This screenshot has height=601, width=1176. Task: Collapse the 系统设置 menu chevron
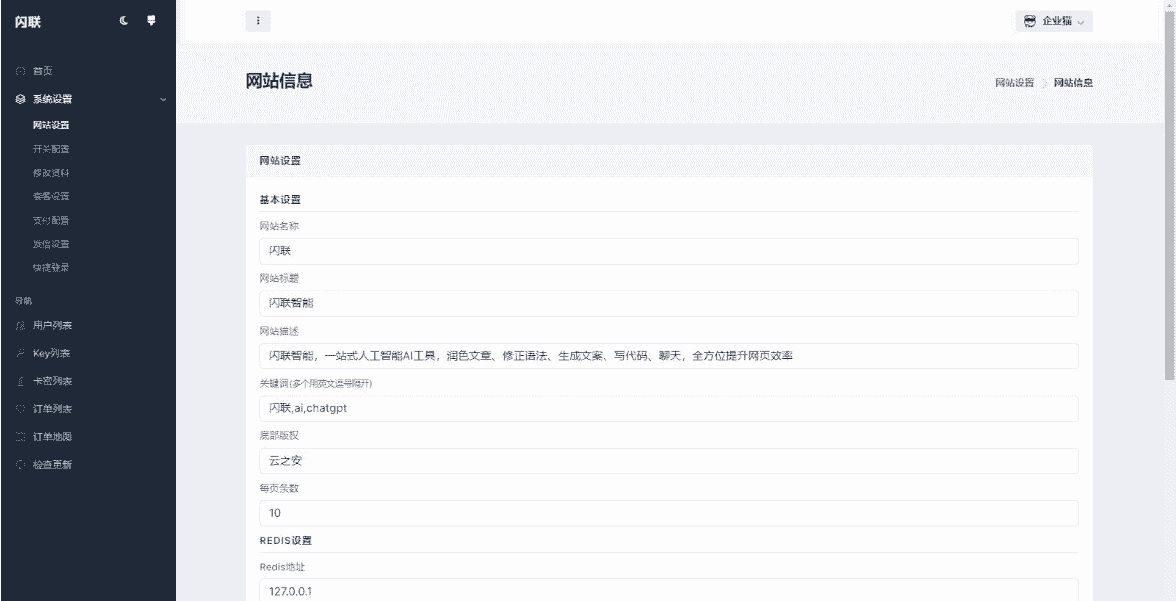point(164,99)
